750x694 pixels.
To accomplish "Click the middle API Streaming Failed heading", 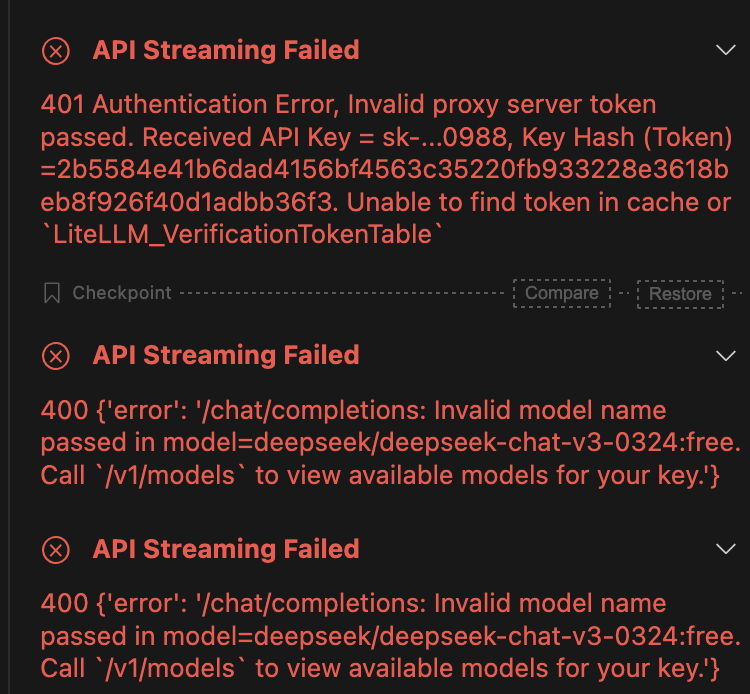I will [x=226, y=355].
